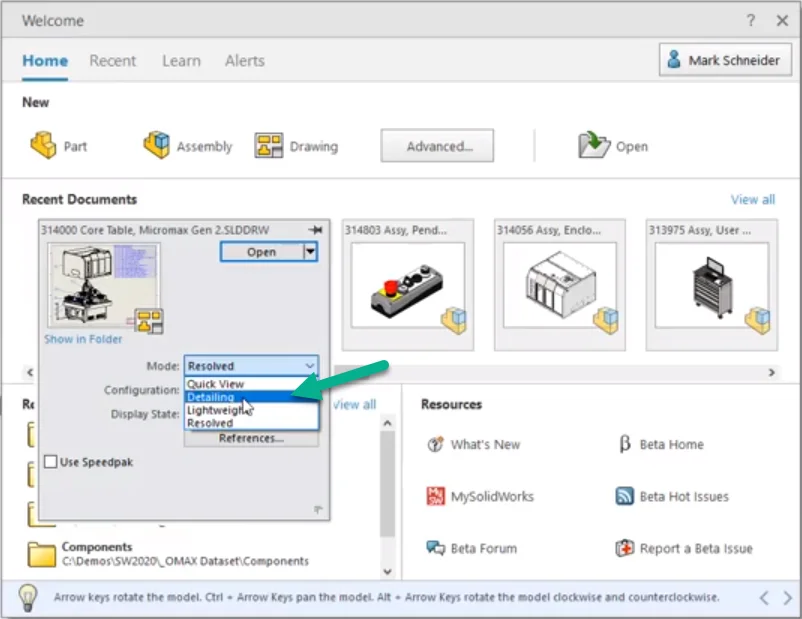Click the New Drawing icon
The width and height of the screenshot is (802, 619).
tap(269, 146)
